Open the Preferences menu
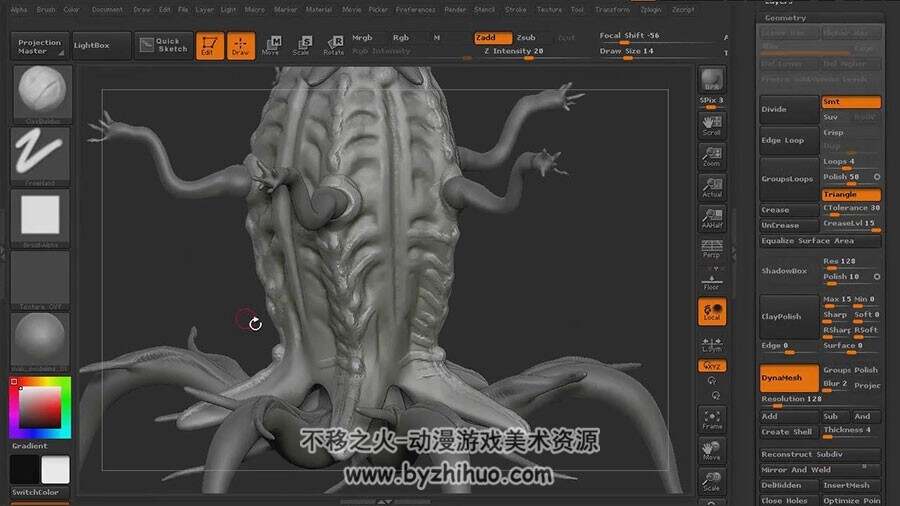 click(415, 10)
